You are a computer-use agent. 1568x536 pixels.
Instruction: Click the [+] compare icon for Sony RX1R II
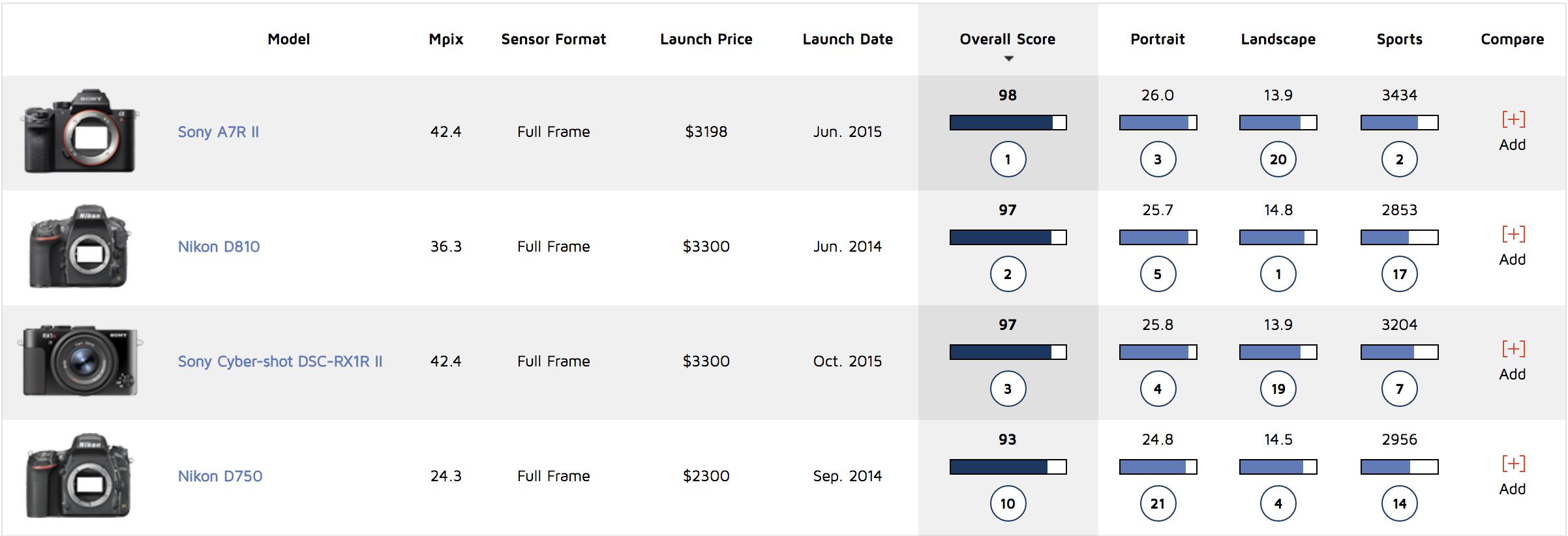(1513, 349)
